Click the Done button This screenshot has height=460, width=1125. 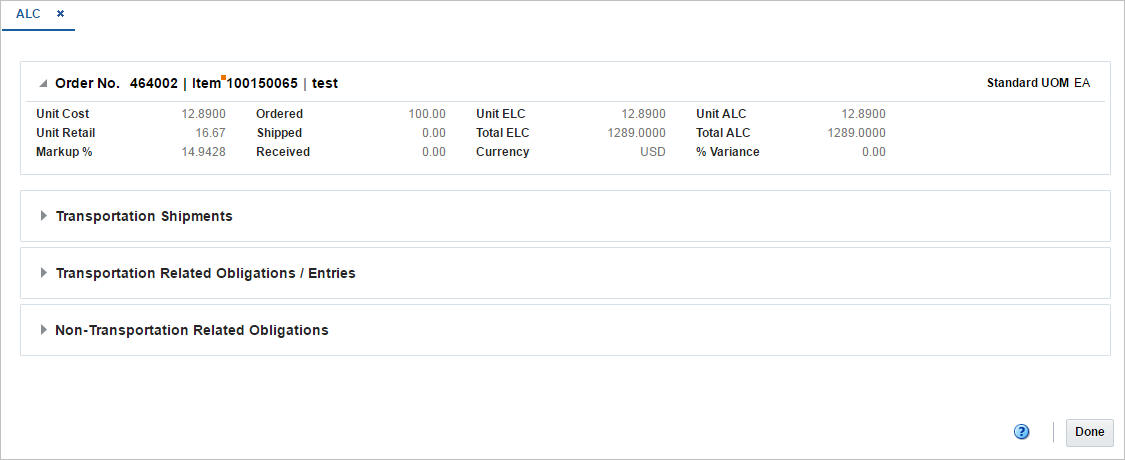[x=1089, y=432]
